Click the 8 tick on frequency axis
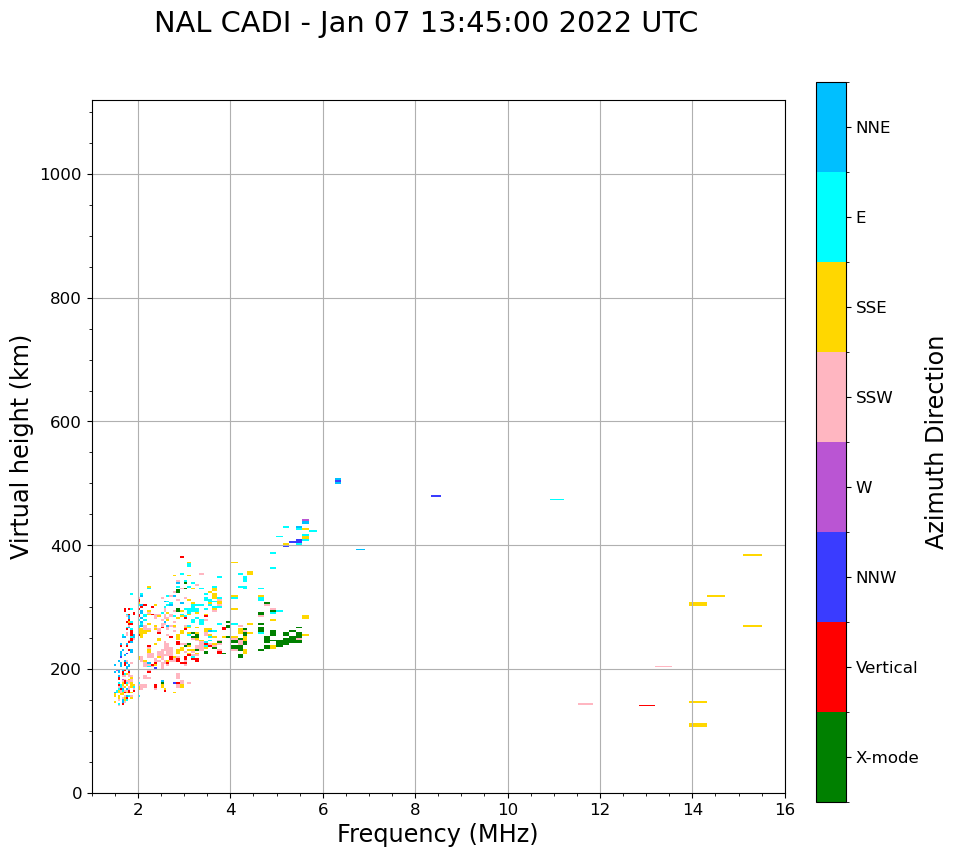This screenshot has height=857, width=958. pyautogui.click(x=415, y=809)
